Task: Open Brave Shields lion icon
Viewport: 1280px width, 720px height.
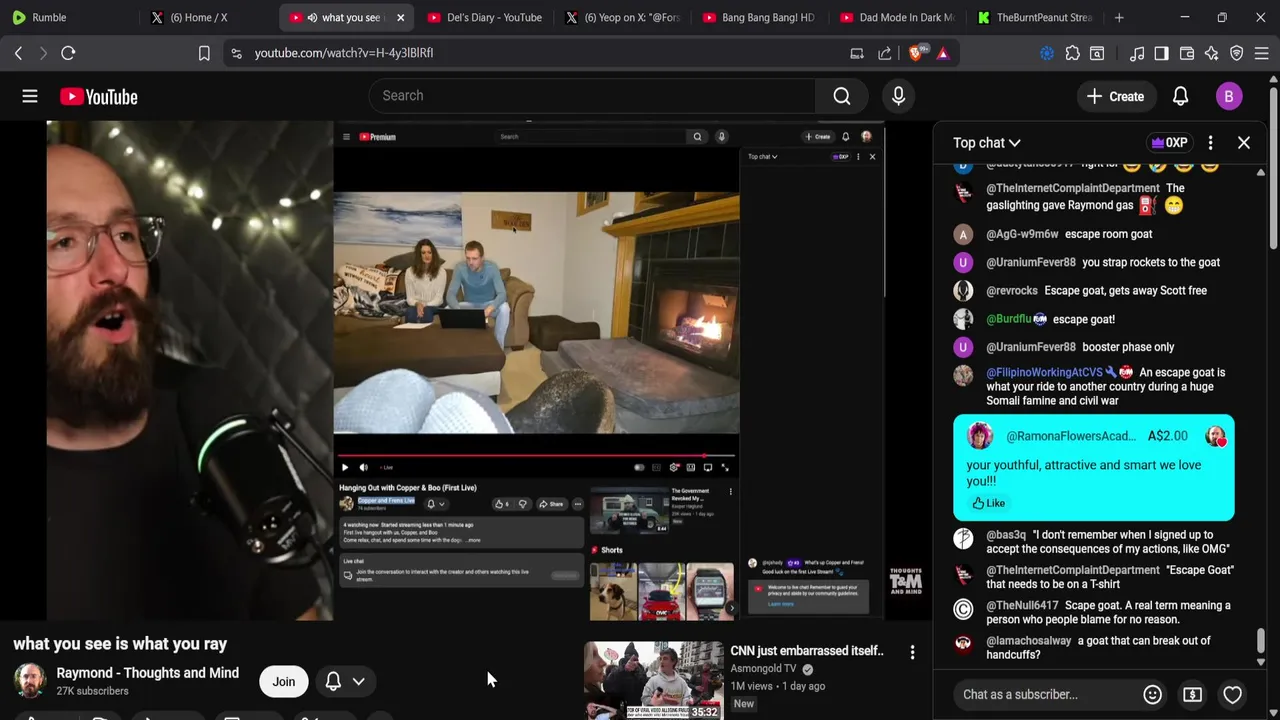Action: 915,53
